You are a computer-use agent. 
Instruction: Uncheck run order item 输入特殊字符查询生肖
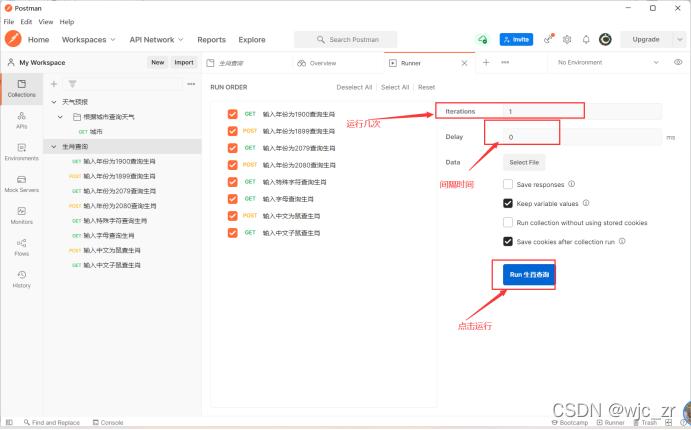(233, 182)
